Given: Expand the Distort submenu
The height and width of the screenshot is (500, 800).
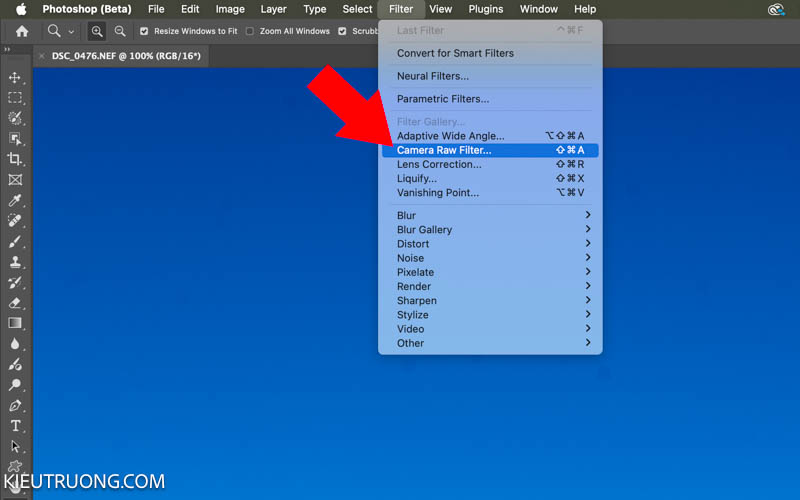Looking at the screenshot, I should (x=490, y=244).
